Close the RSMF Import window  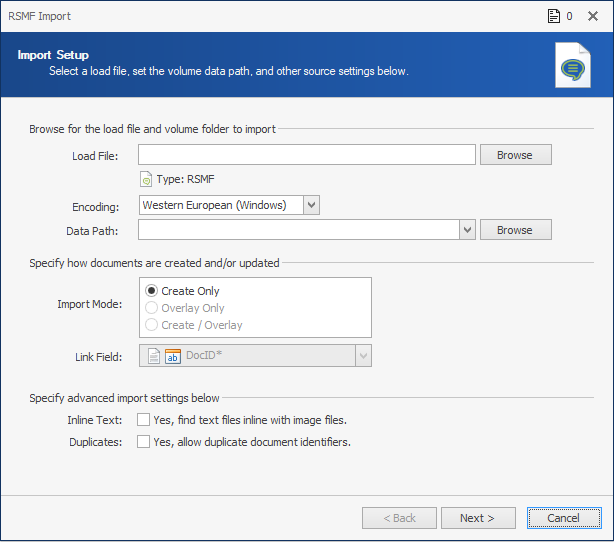point(594,16)
